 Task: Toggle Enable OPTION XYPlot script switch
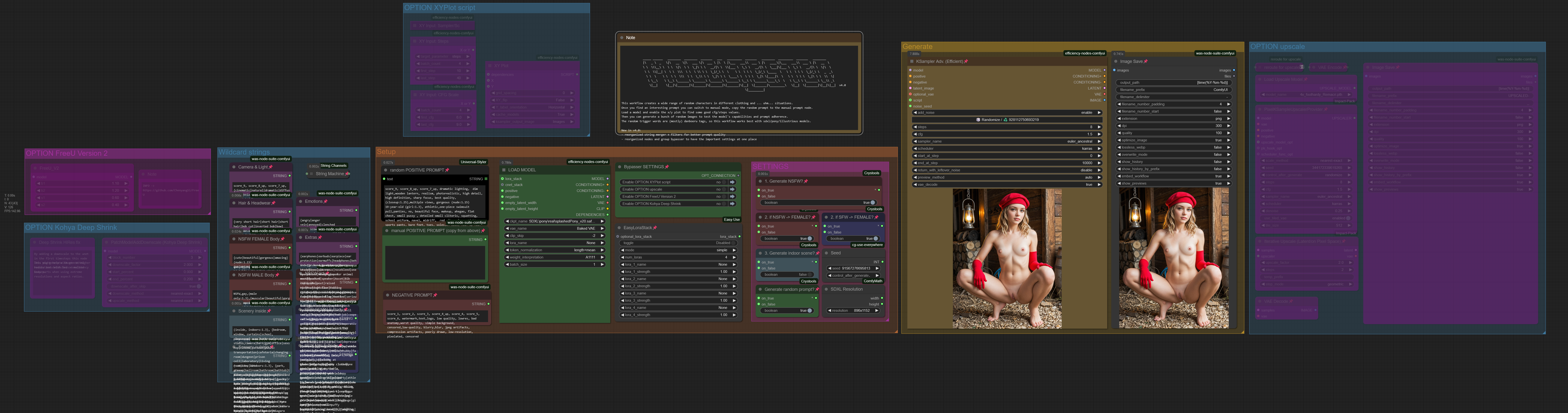724,182
